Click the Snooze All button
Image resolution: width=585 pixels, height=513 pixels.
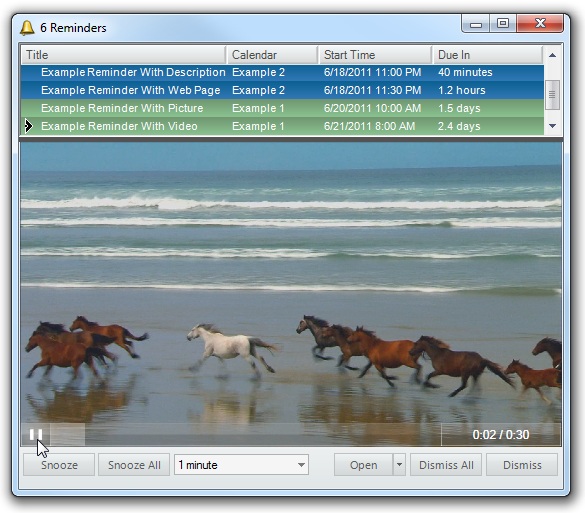(134, 465)
